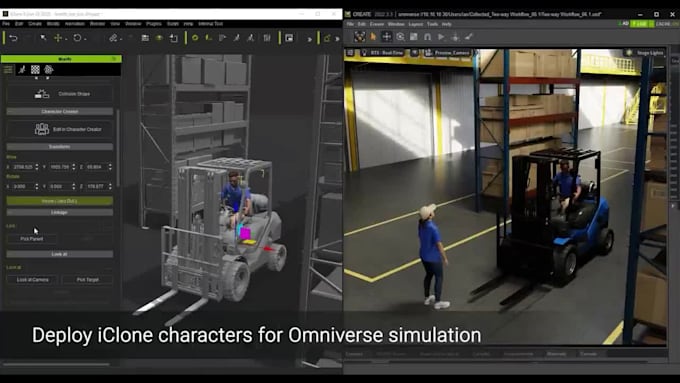Open the Preview_Camera dropdown in viewport
The height and width of the screenshot is (383, 680).
[x=448, y=53]
